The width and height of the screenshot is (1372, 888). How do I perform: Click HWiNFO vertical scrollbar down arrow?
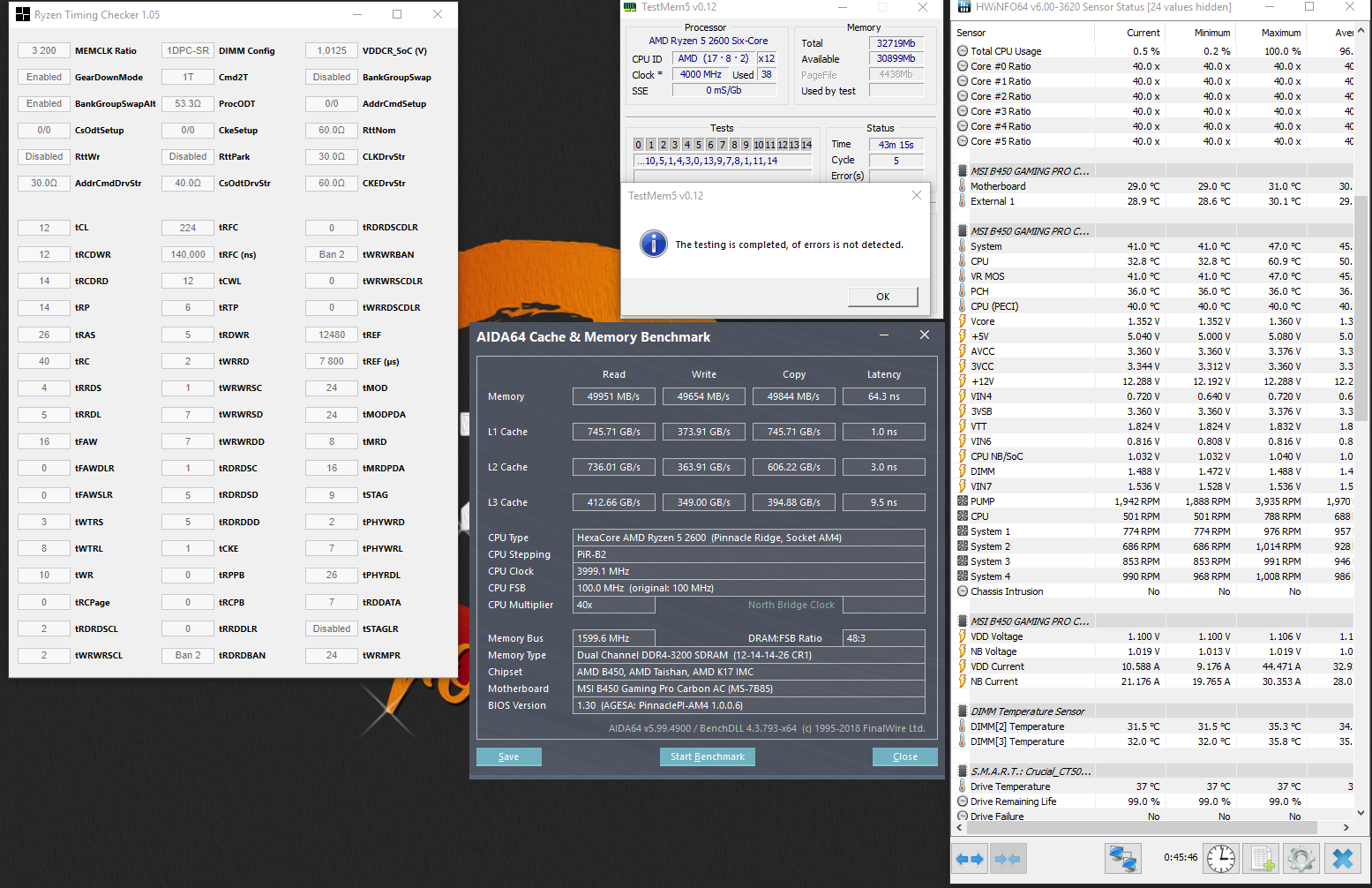(x=1361, y=813)
